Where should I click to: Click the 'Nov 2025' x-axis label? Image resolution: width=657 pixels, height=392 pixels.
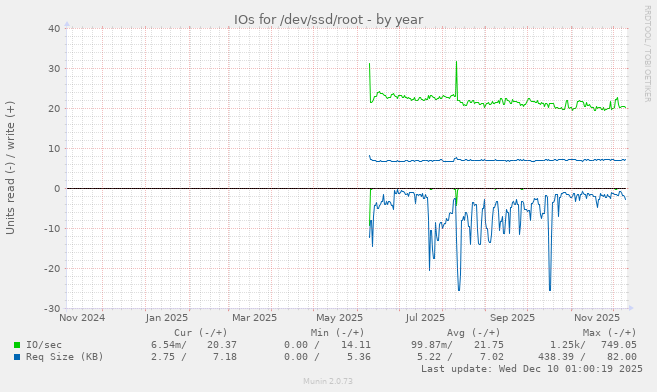[x=597, y=318]
